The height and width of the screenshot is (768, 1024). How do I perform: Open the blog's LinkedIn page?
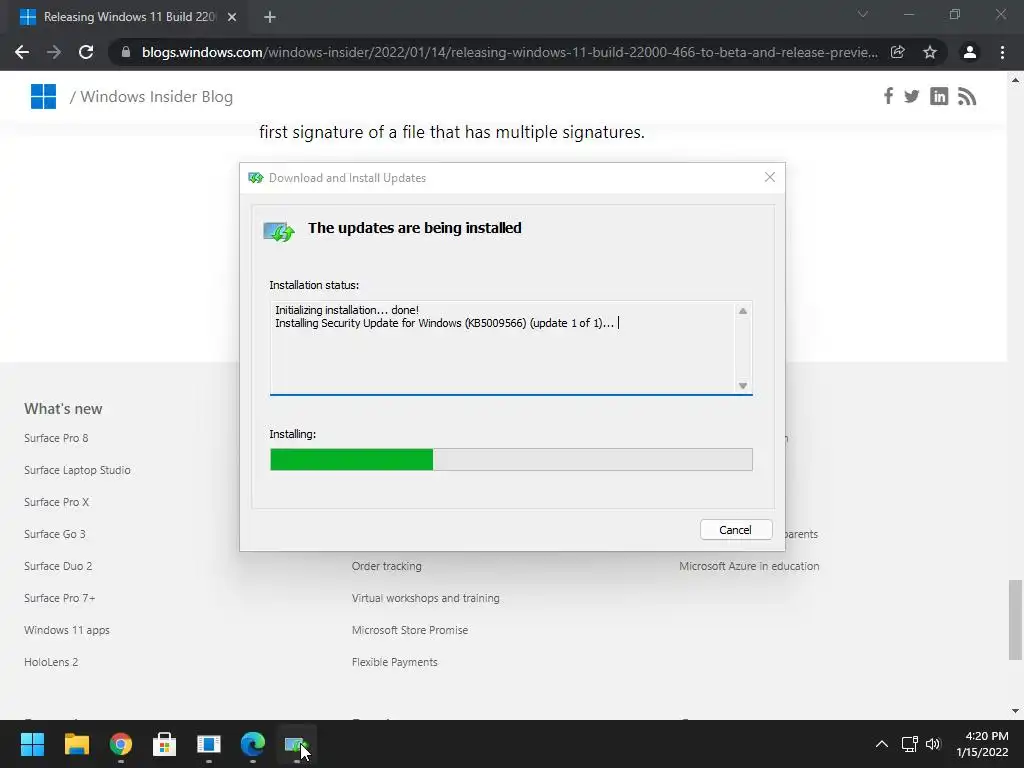click(x=939, y=97)
